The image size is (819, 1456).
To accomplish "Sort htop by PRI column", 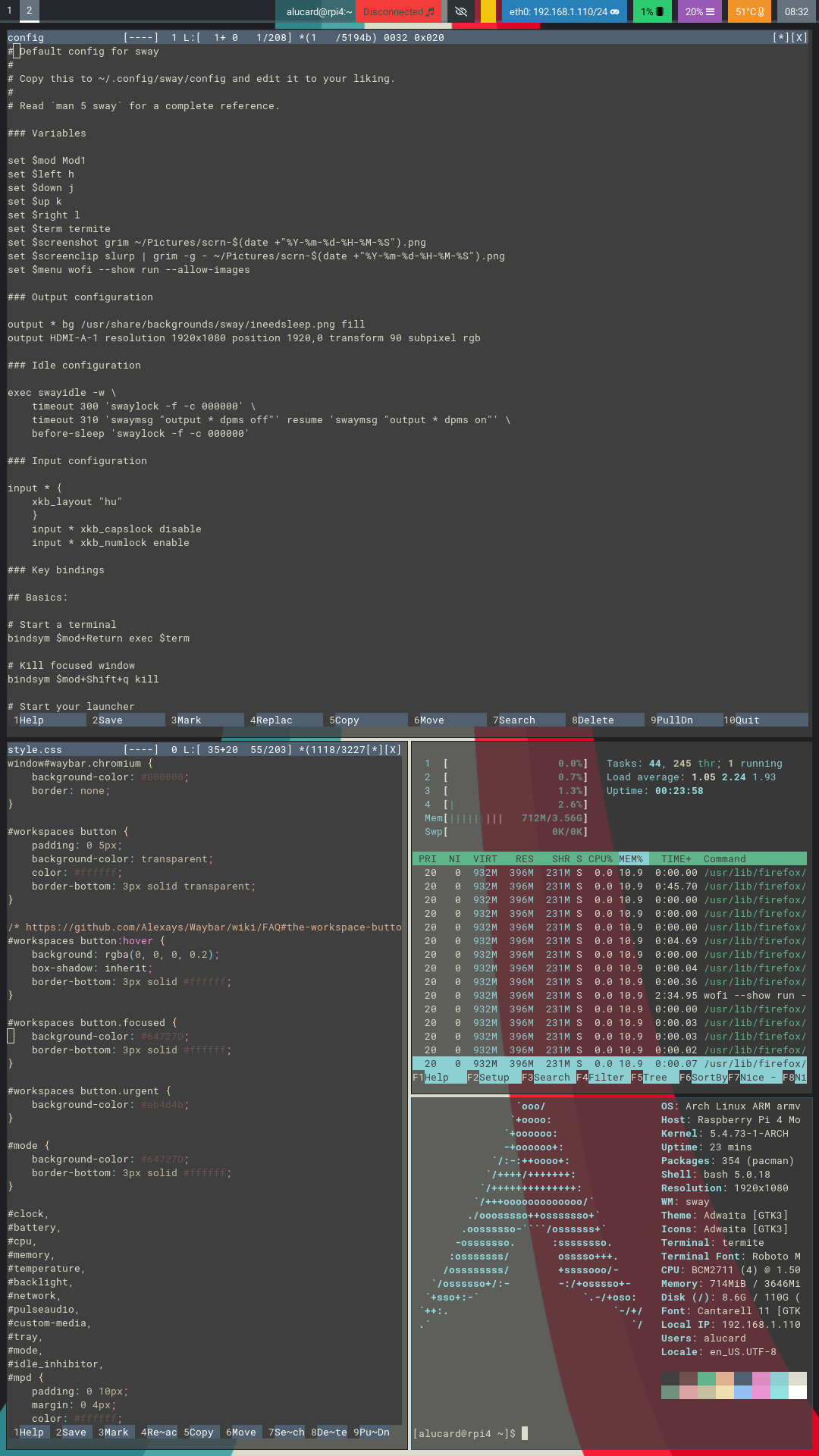I will tap(428, 858).
